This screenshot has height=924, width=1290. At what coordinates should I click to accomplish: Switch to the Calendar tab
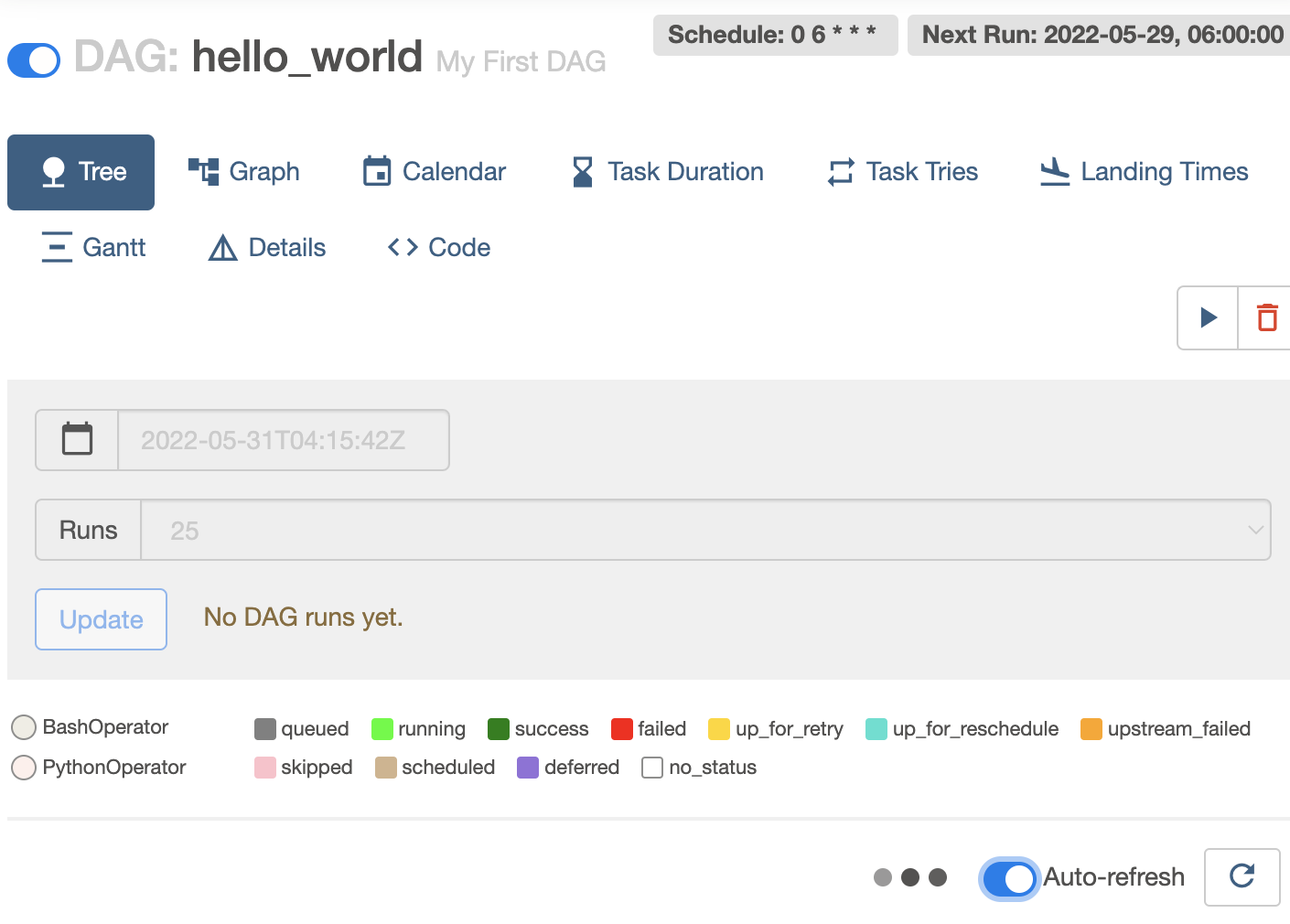[434, 171]
